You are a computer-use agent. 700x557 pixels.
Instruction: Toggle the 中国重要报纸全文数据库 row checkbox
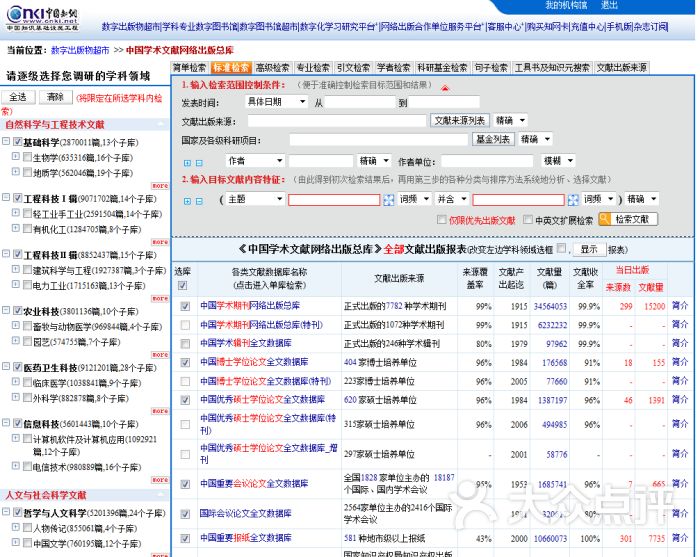185,539
